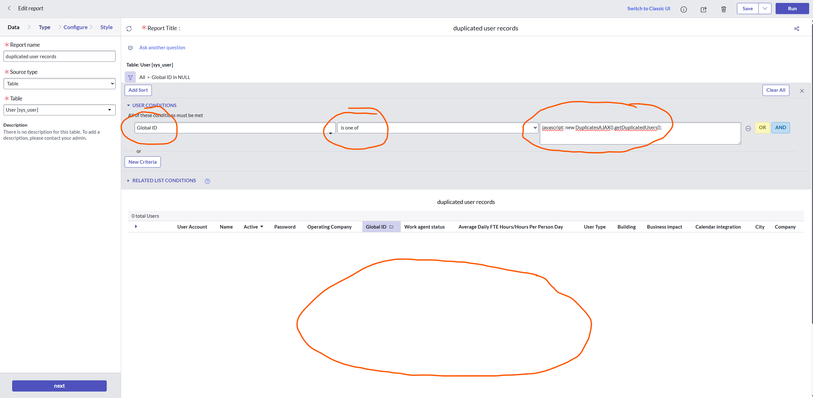Click the Name column header
The width and height of the screenshot is (813, 398).
tap(226, 227)
